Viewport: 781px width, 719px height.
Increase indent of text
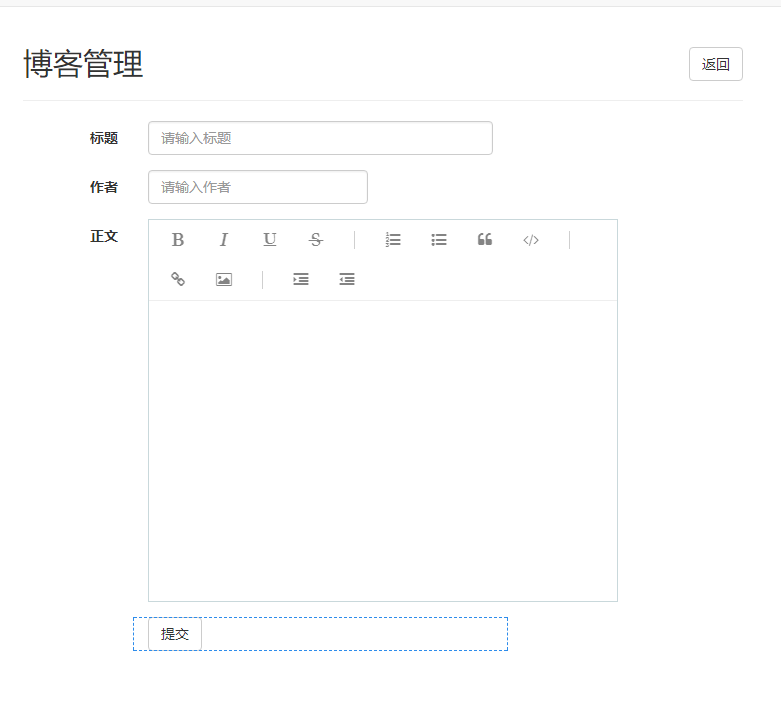point(301,279)
